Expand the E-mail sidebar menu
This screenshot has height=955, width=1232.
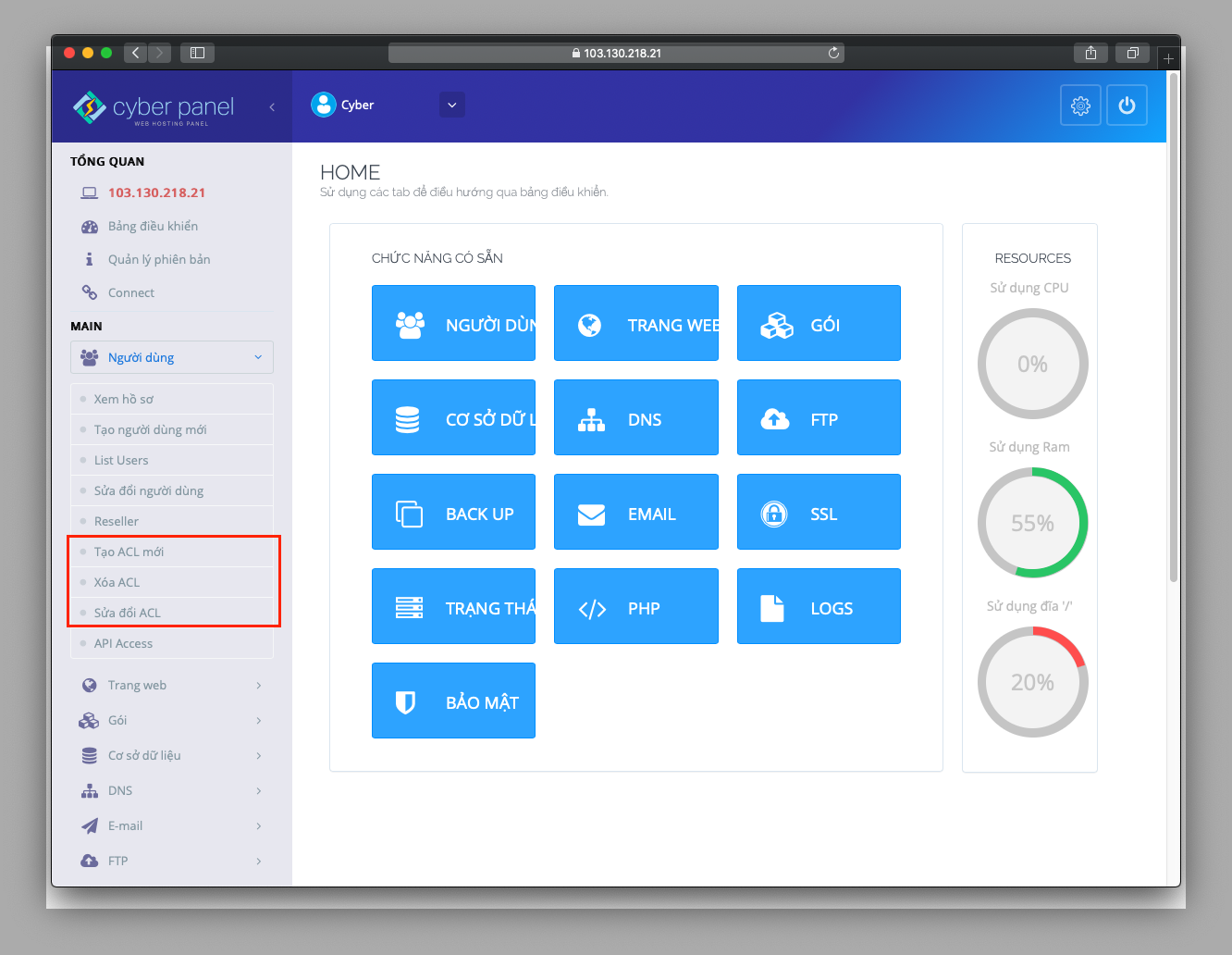point(172,825)
